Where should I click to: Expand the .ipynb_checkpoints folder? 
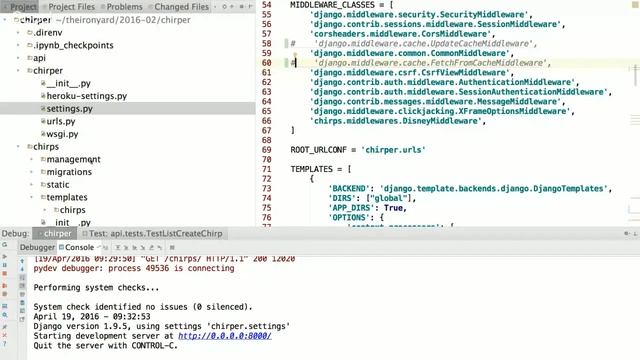18,45
